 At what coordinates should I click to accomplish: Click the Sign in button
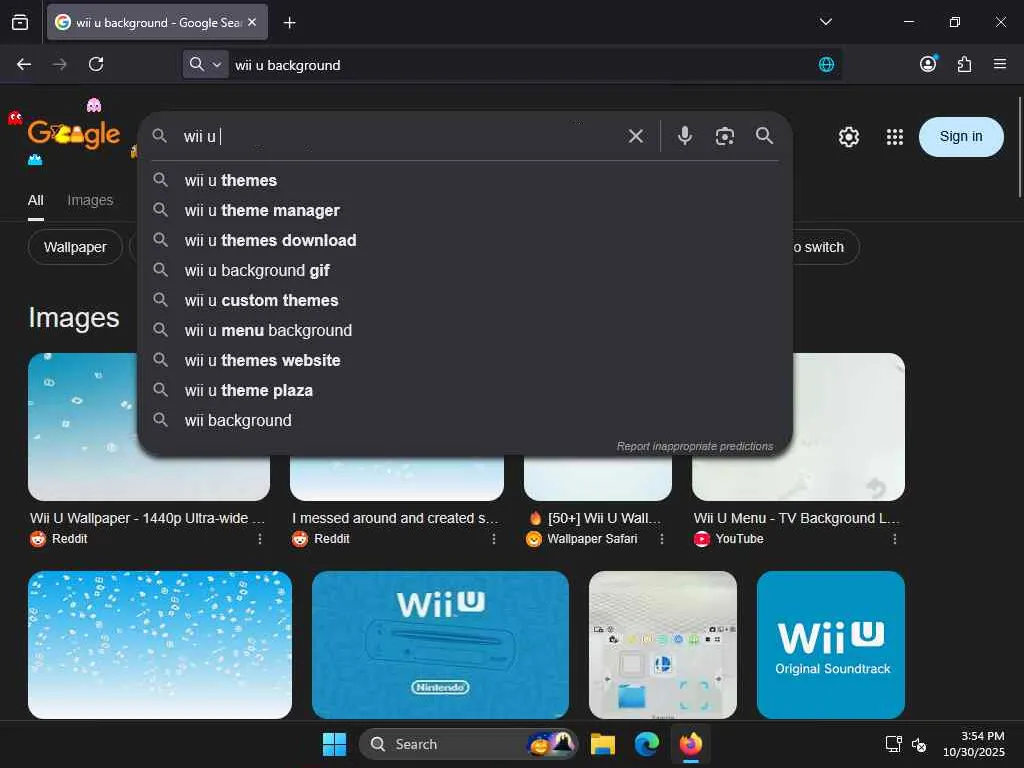[961, 136]
